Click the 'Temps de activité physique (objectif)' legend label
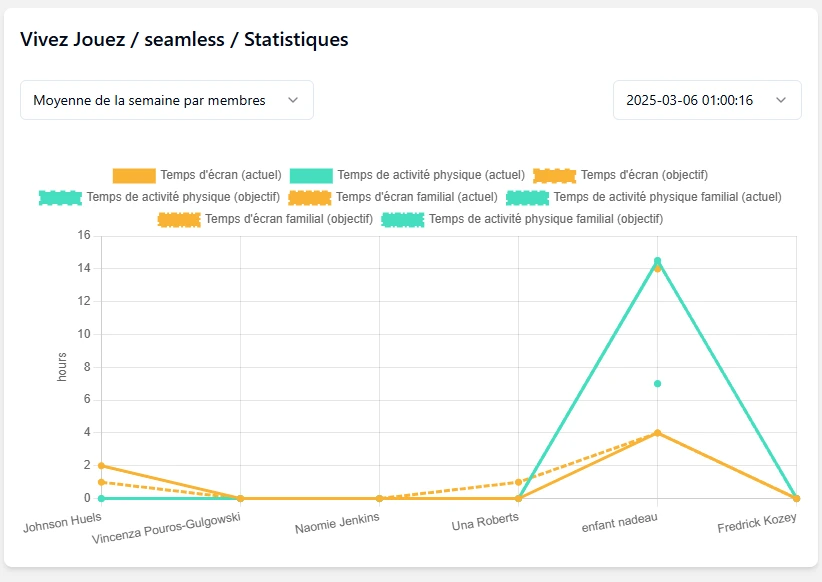822x582 pixels. 183,197
